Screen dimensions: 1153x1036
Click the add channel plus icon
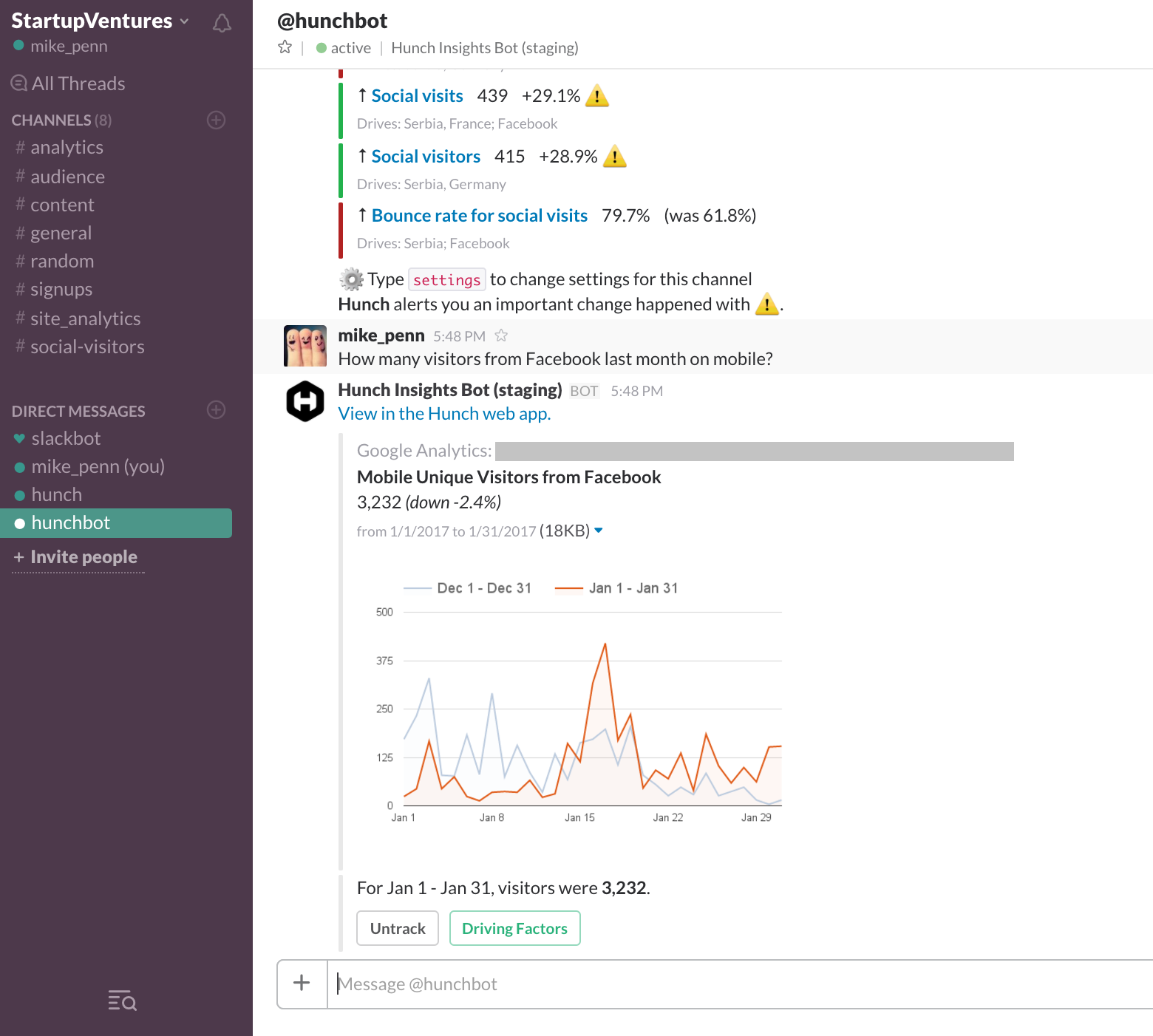point(216,120)
